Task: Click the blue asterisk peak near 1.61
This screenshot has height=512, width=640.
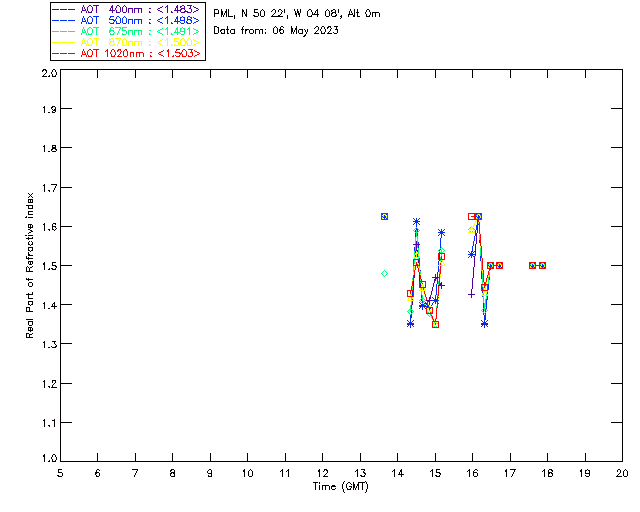Action: coord(416,222)
